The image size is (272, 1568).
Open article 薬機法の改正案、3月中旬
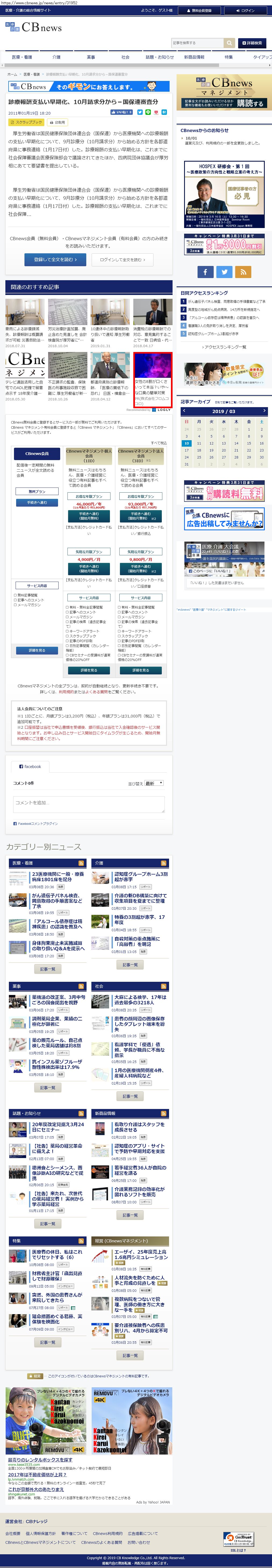coord(58,1000)
